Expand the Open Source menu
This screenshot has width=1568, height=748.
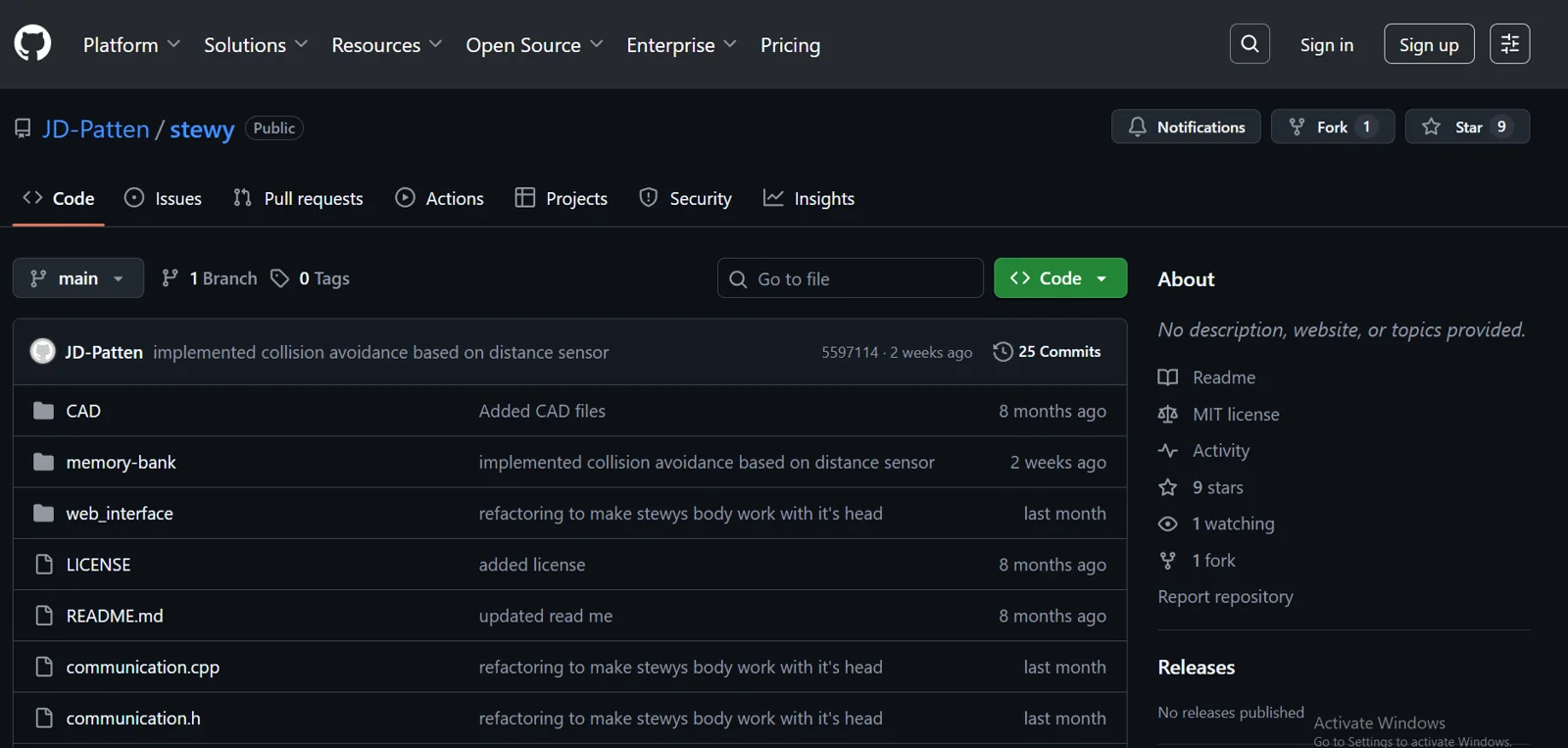coord(534,45)
